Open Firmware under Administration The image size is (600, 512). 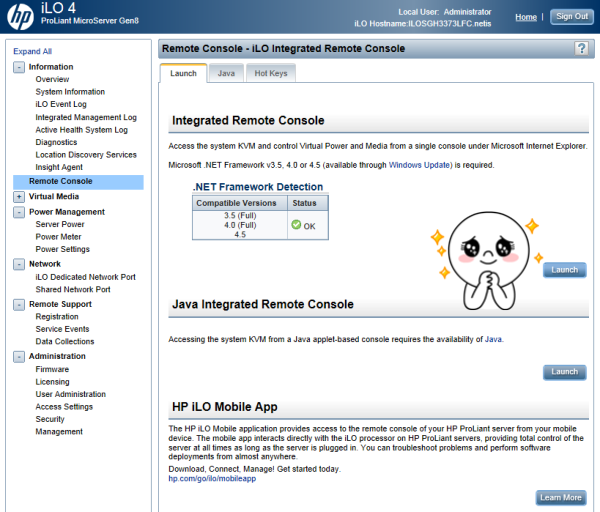coord(52,369)
